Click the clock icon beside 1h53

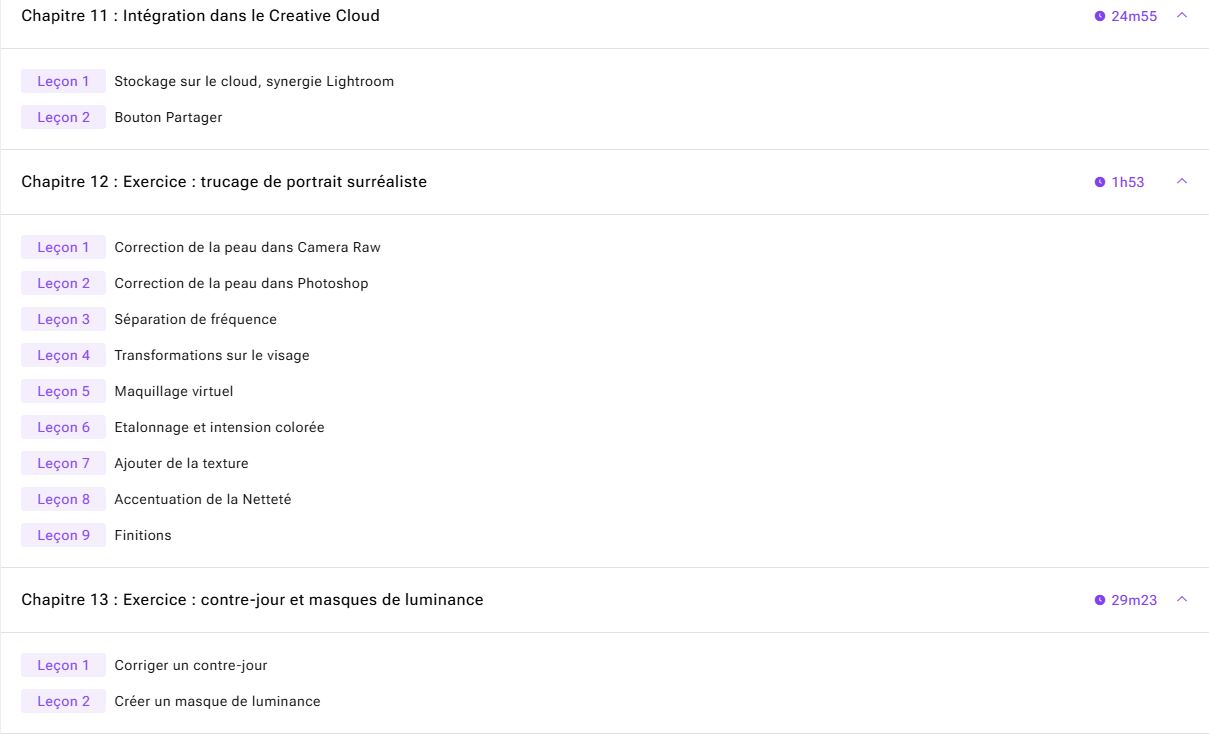[x=1100, y=182]
